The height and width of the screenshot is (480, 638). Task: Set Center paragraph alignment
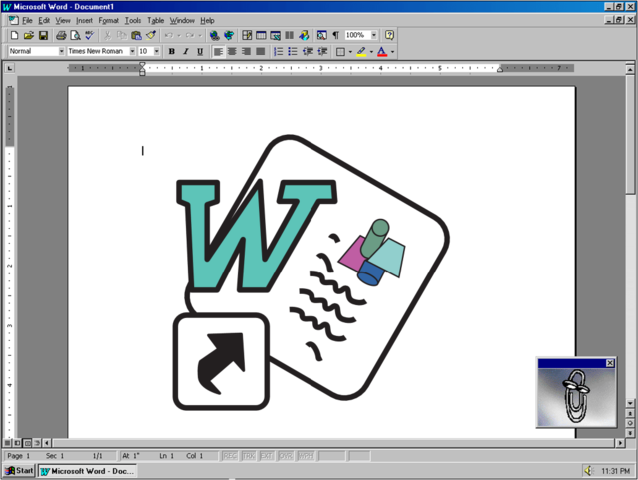click(x=232, y=51)
